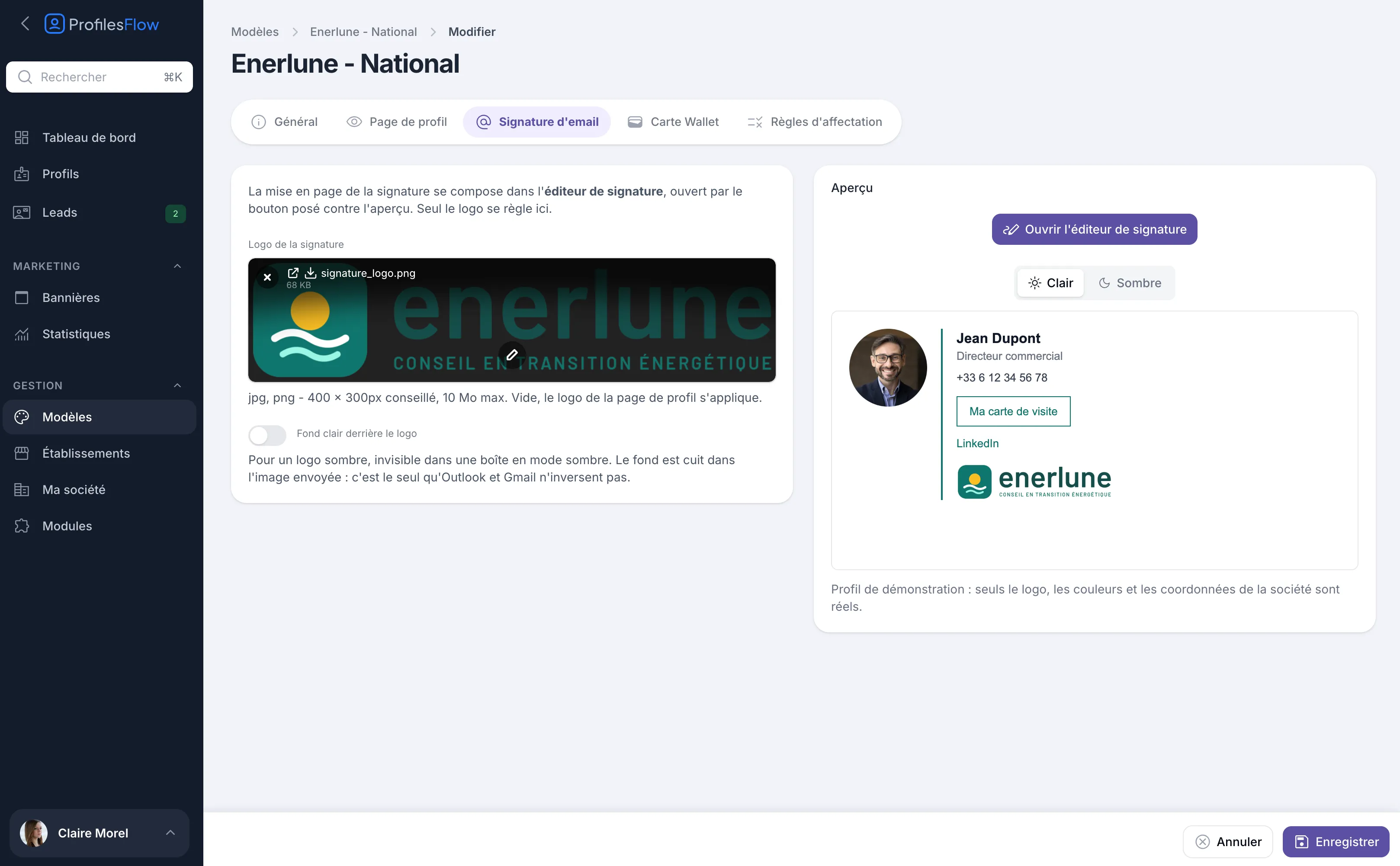Image resolution: width=1400 pixels, height=866 pixels.
Task: Download signature_logo.png icon
Action: point(311,273)
